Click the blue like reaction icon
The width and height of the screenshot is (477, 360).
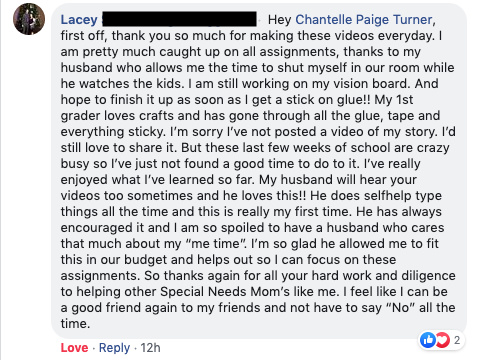428,340
